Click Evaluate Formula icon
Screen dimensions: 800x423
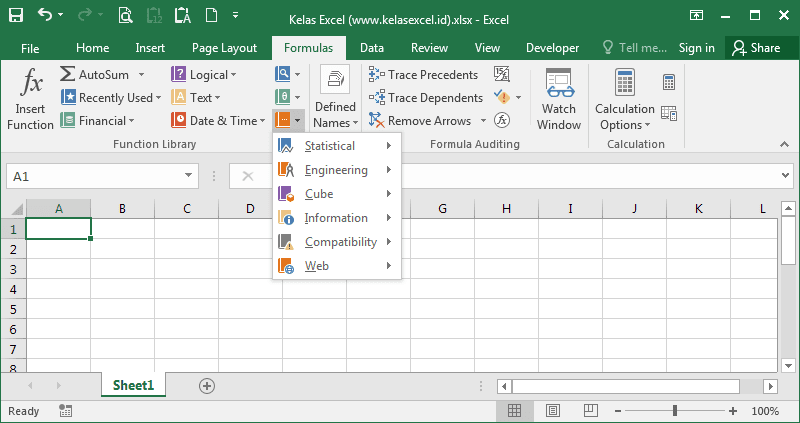pyautogui.click(x=502, y=120)
